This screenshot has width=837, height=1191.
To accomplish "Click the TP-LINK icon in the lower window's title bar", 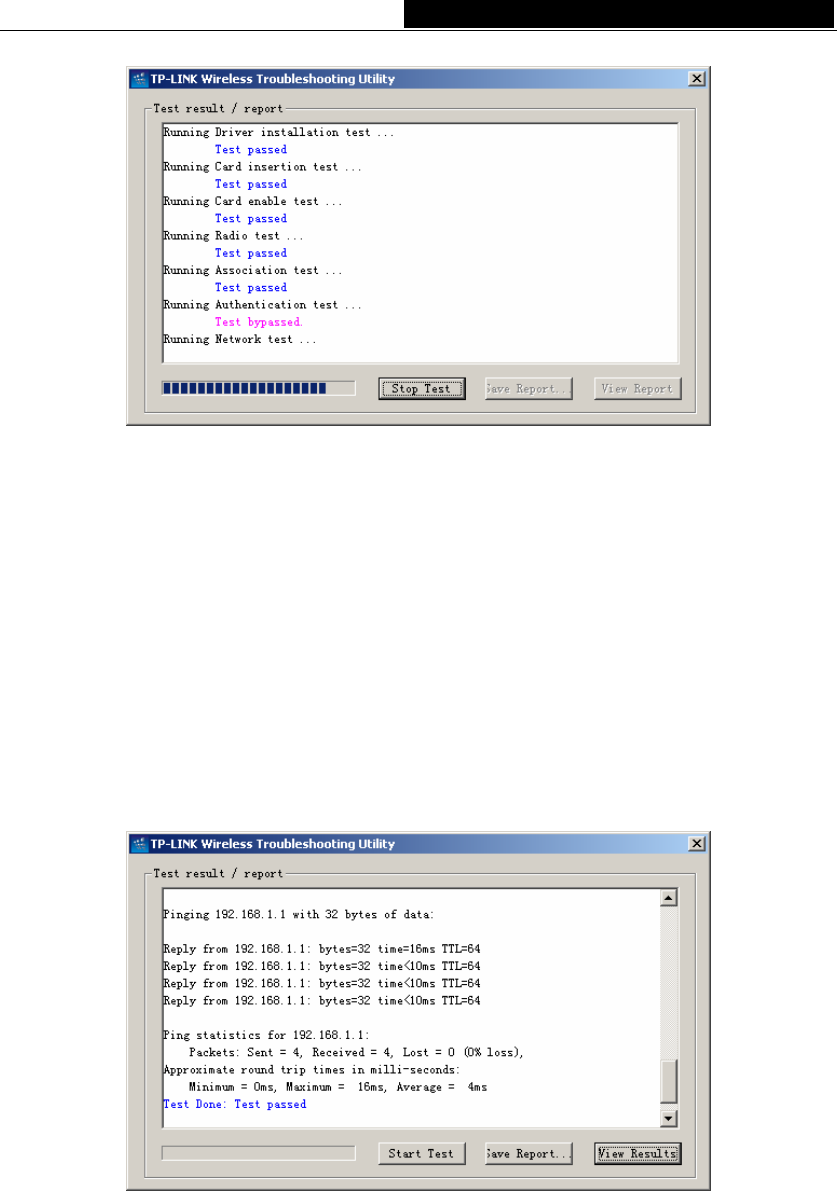I will tap(139, 844).
